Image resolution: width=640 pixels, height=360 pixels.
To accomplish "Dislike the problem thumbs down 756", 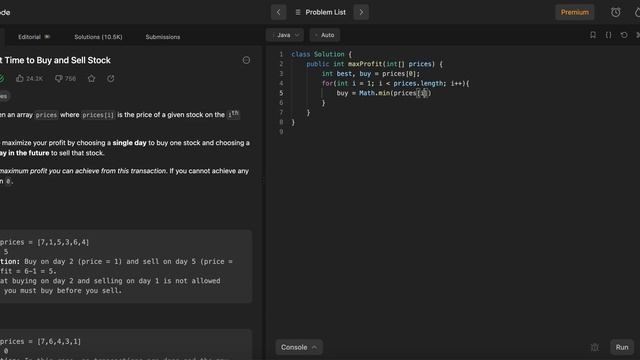I will (65, 78).
